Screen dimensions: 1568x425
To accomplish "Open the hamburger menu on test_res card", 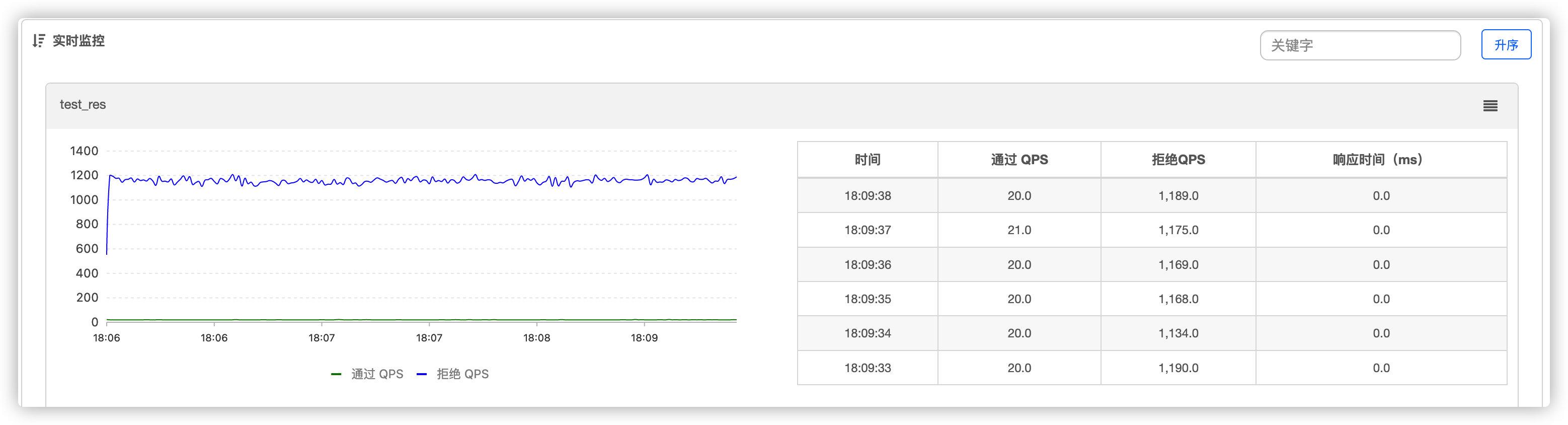I will [1490, 106].
